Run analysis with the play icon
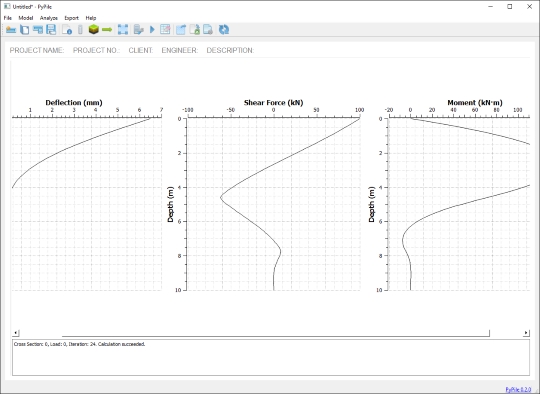 pyautogui.click(x=152, y=30)
